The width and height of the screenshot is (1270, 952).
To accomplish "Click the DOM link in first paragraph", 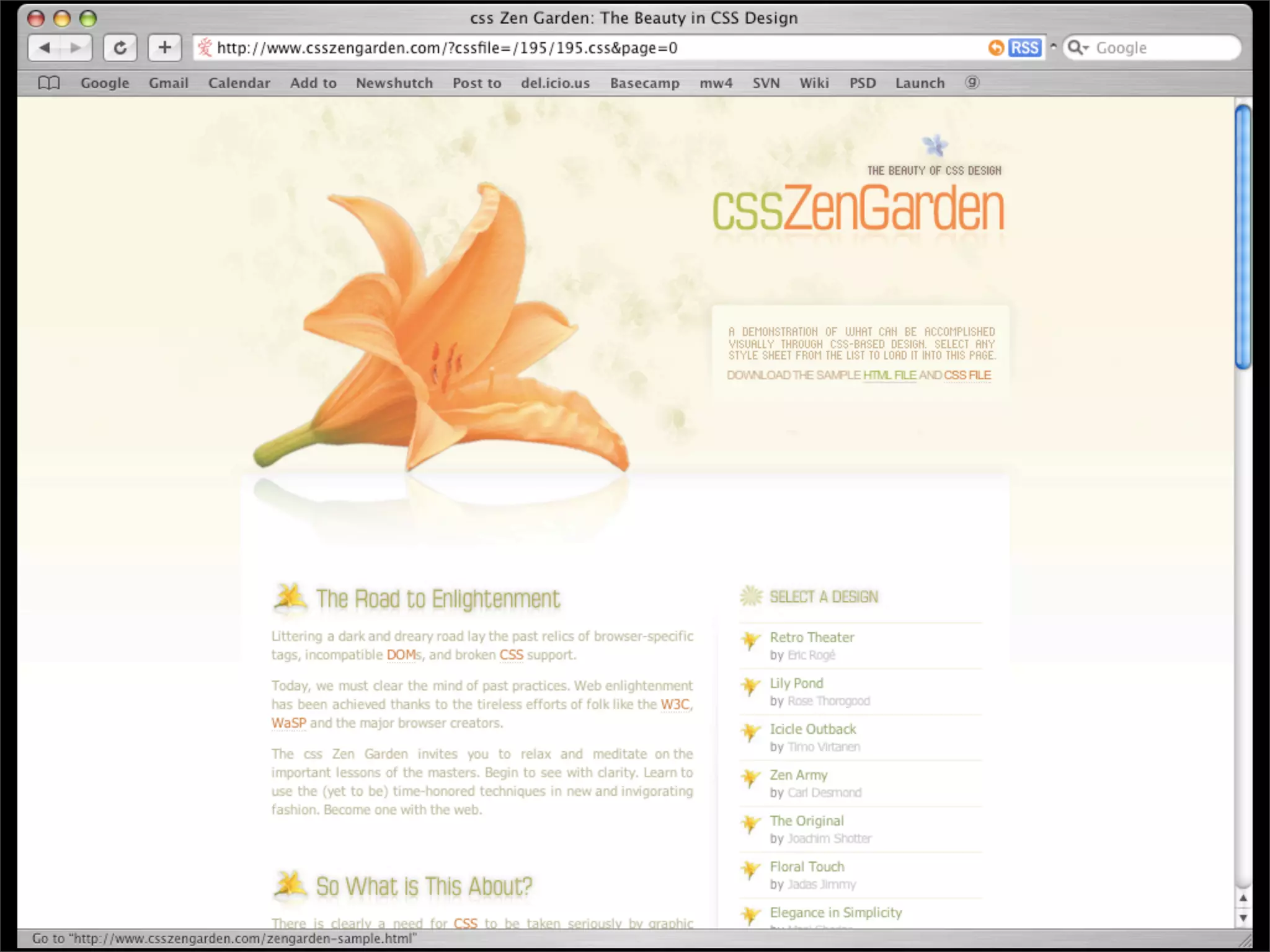I will [401, 654].
